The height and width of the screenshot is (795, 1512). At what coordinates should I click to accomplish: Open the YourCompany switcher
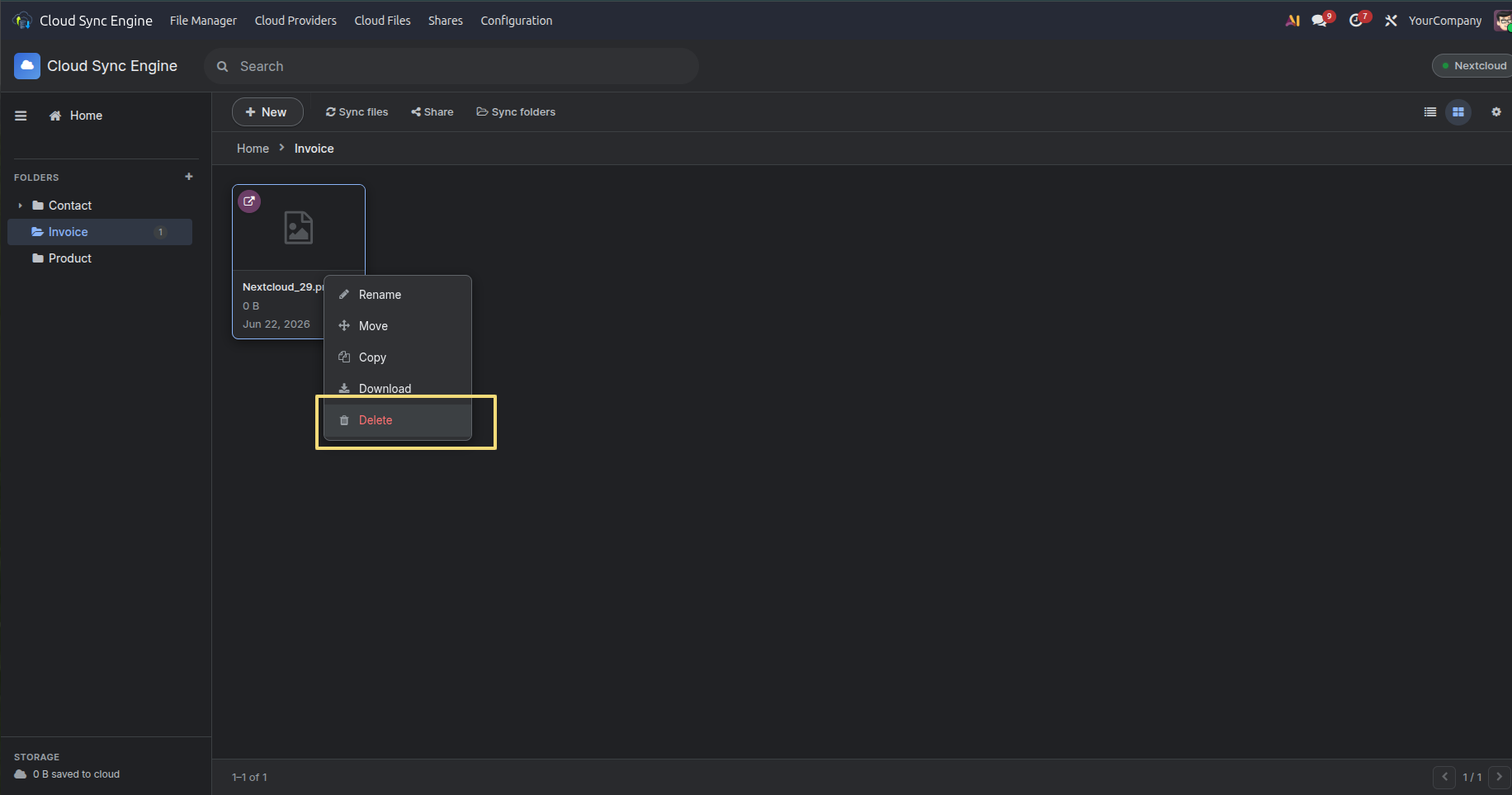pos(1445,21)
